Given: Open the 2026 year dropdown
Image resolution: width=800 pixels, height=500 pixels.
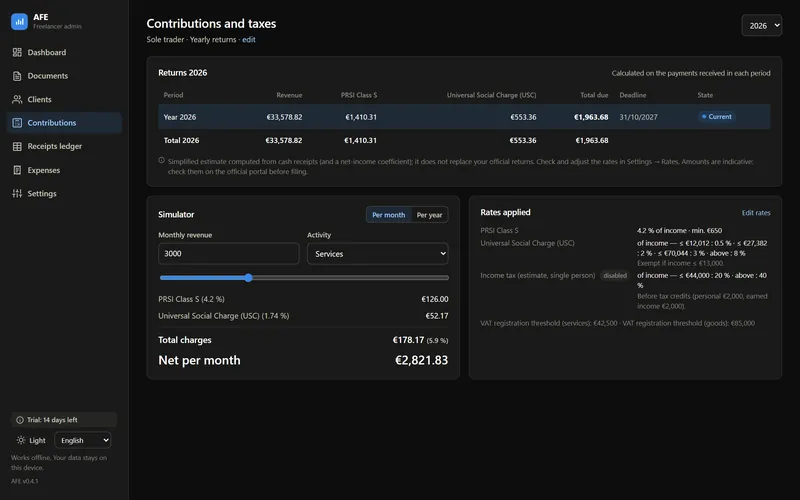Looking at the screenshot, I should [x=762, y=26].
